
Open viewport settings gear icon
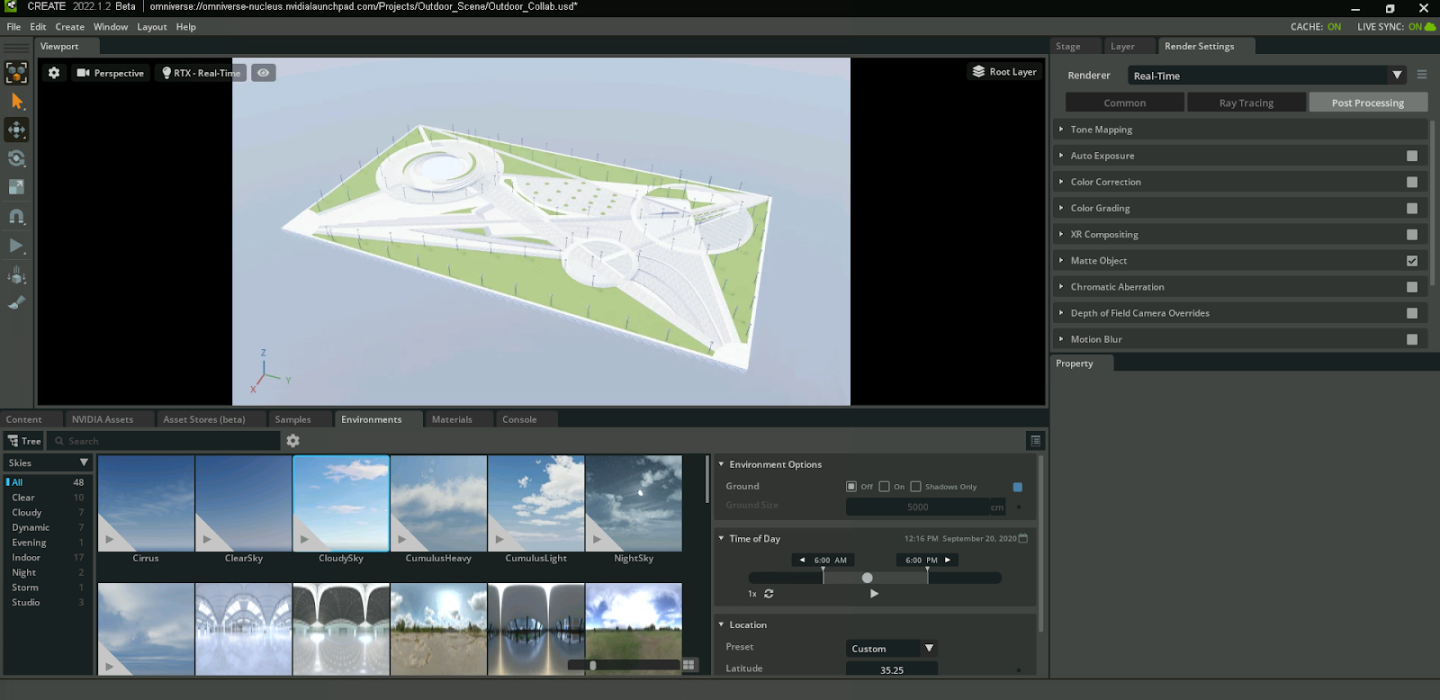click(x=54, y=73)
